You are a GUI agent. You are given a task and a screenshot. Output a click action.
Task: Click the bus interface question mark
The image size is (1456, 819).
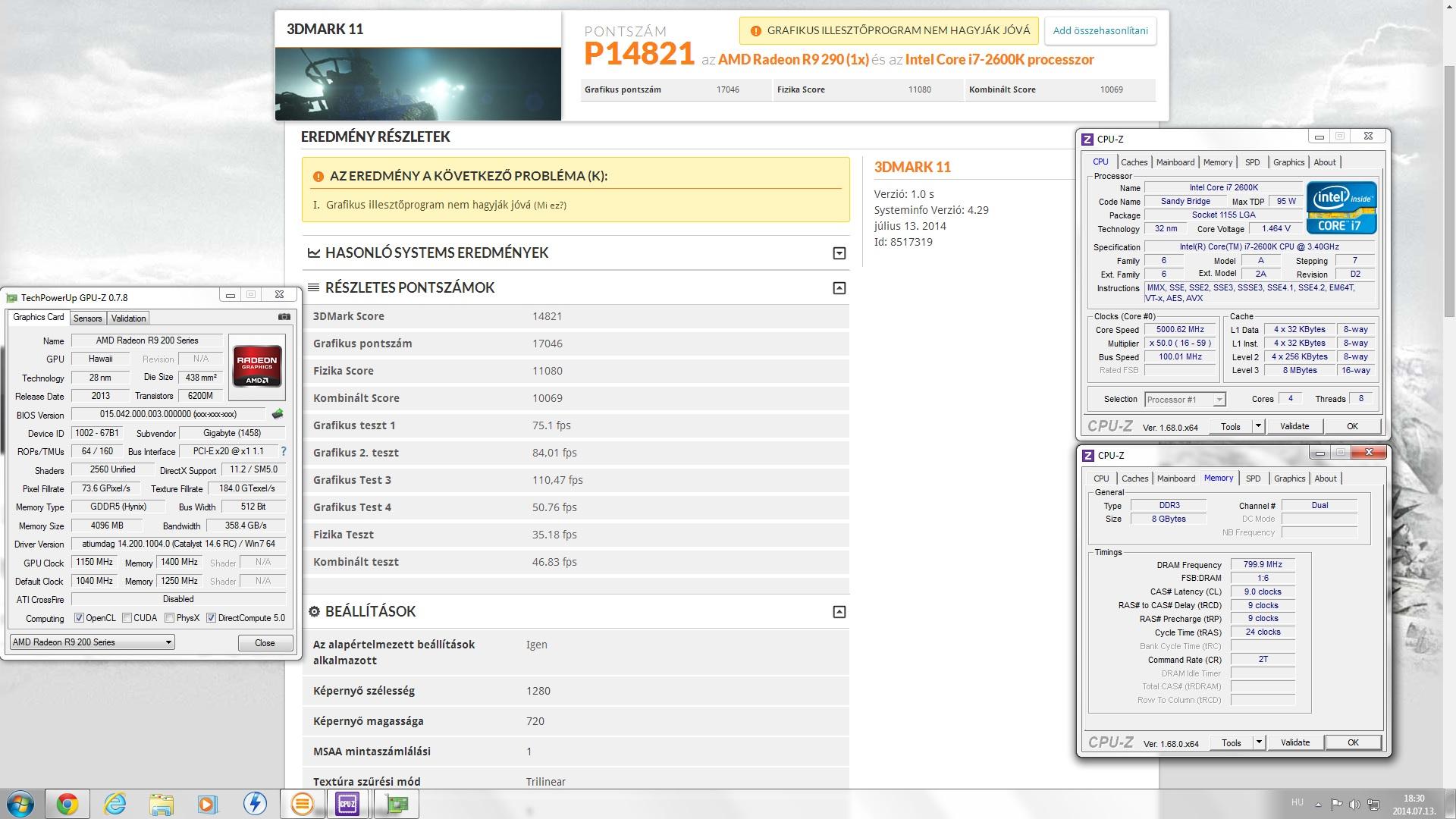tap(284, 451)
